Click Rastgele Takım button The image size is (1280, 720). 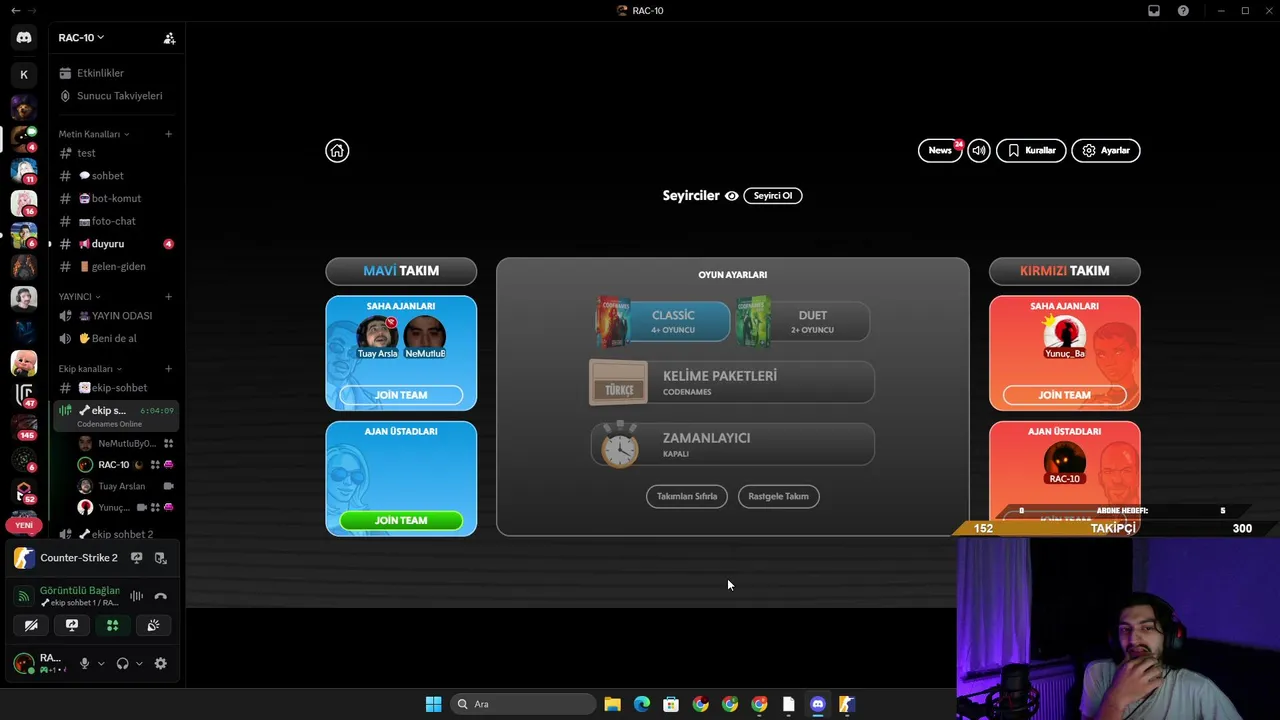[x=779, y=496]
